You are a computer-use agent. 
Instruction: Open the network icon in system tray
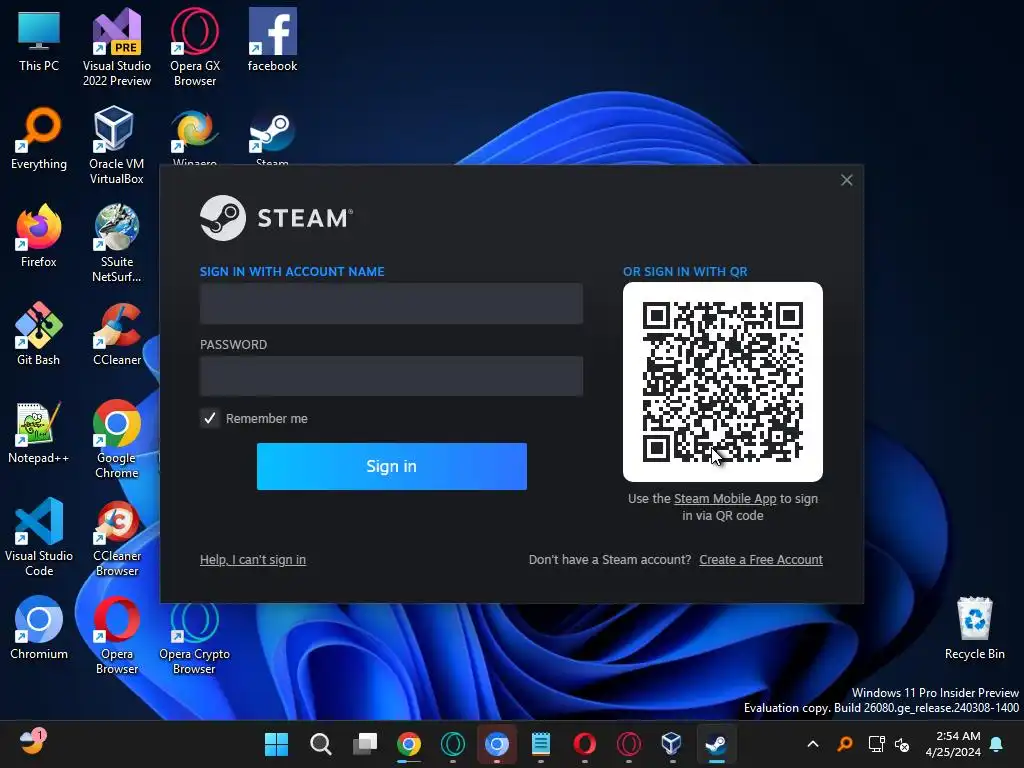click(x=876, y=744)
